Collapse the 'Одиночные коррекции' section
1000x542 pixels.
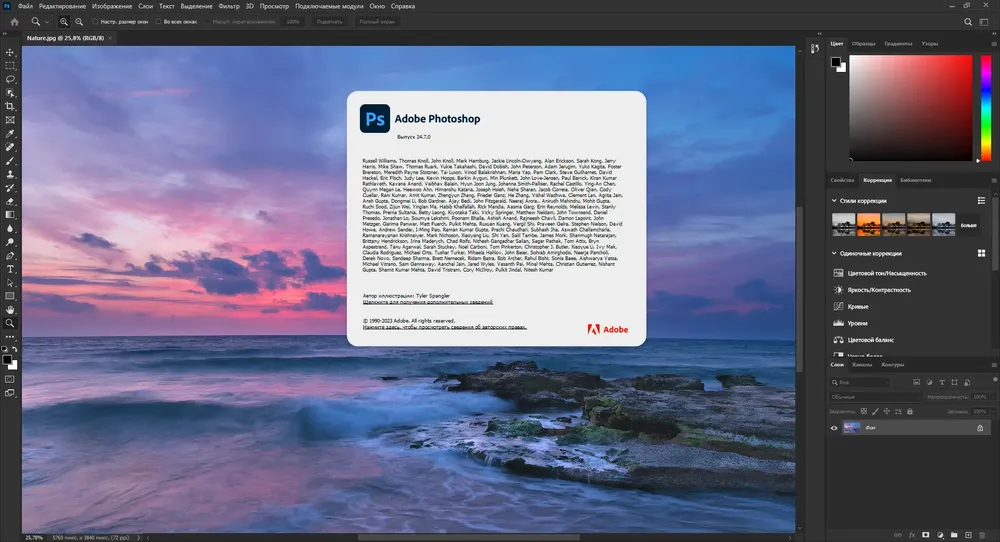tap(834, 253)
